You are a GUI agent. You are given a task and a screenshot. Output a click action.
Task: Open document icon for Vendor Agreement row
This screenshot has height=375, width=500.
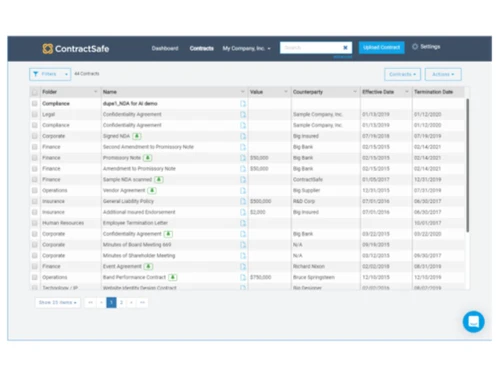(x=243, y=190)
